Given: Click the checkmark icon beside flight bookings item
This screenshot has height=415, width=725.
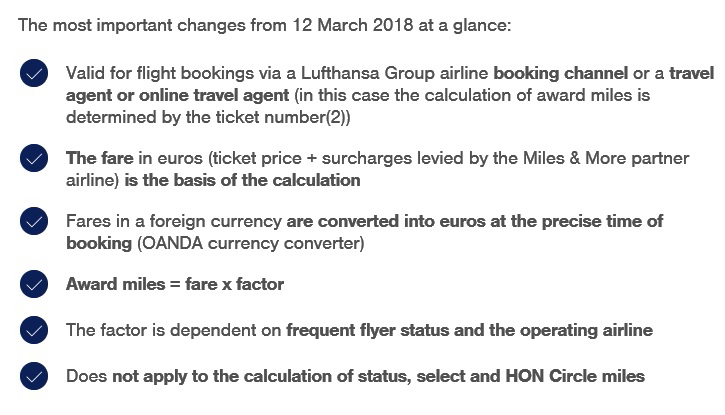Looking at the screenshot, I should click(x=34, y=73).
